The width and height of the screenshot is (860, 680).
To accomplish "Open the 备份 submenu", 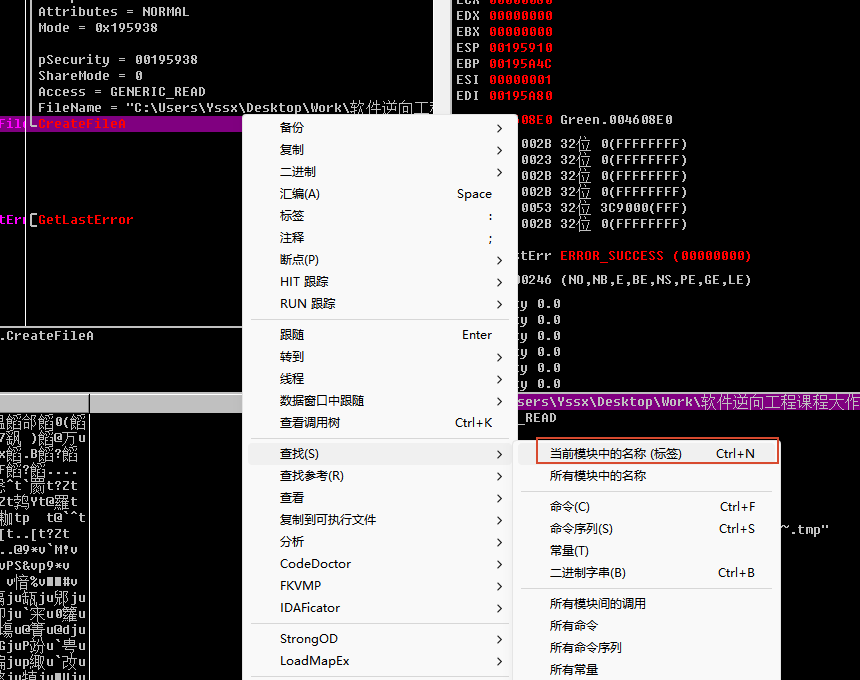I will 380,128.
